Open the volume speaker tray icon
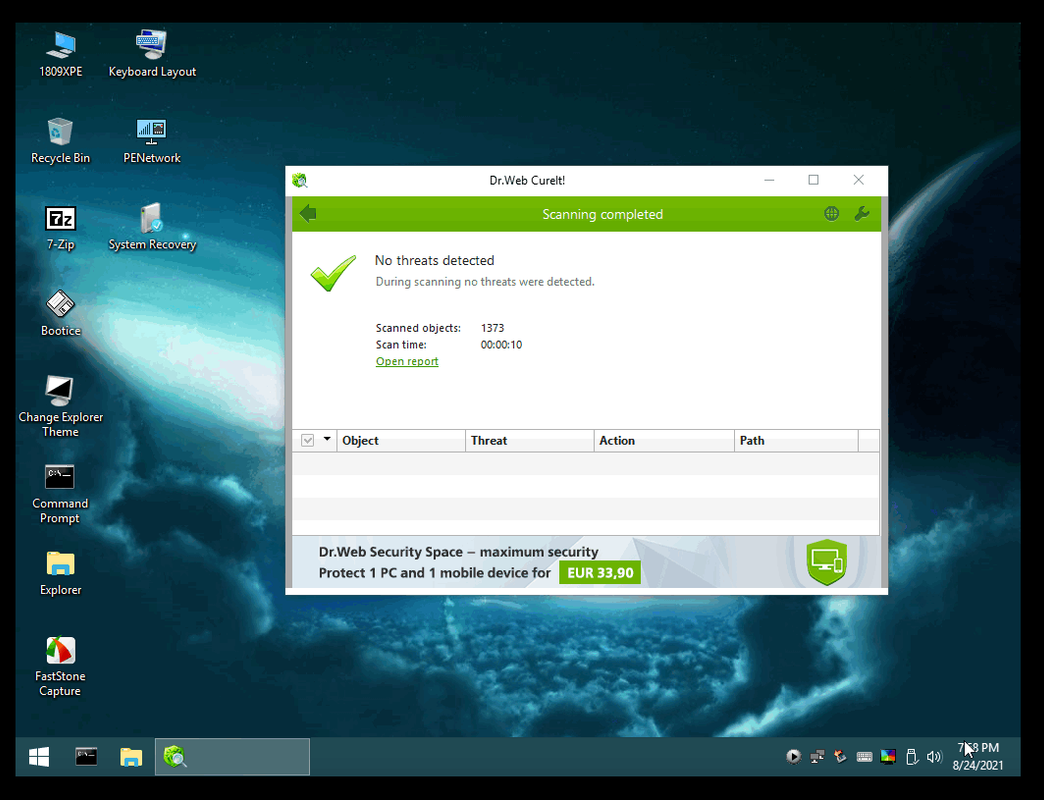1044x800 pixels. click(x=934, y=757)
